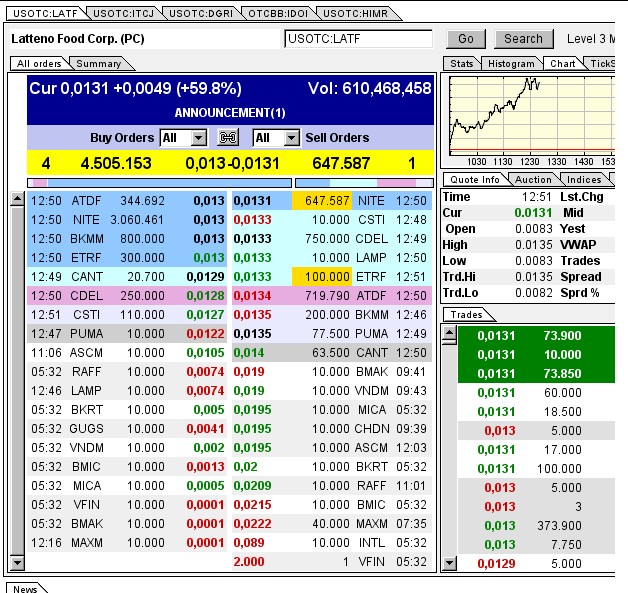Click the intraday price chart

pos(532,116)
